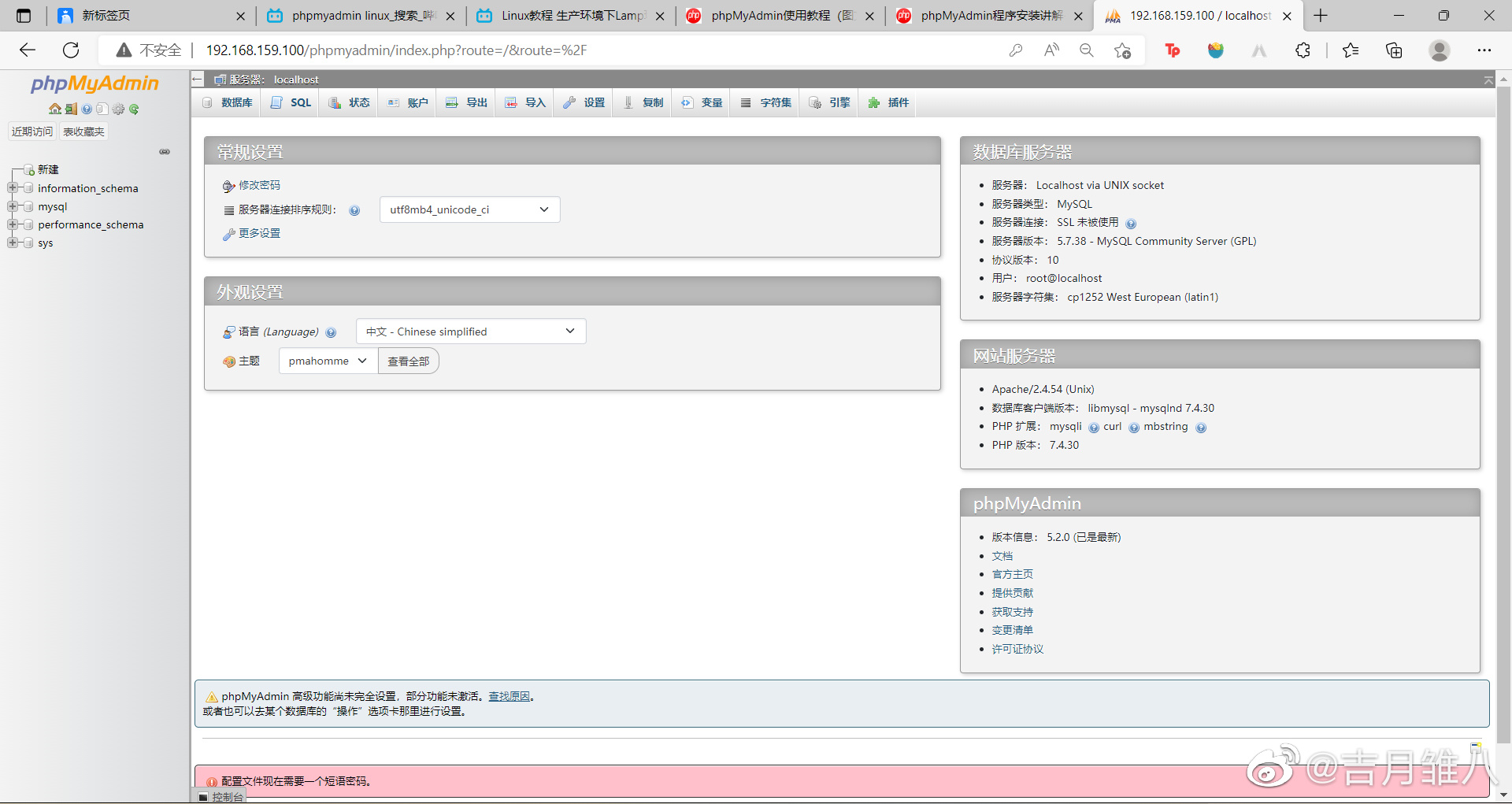Click the new database cylinder icon

click(x=29, y=170)
